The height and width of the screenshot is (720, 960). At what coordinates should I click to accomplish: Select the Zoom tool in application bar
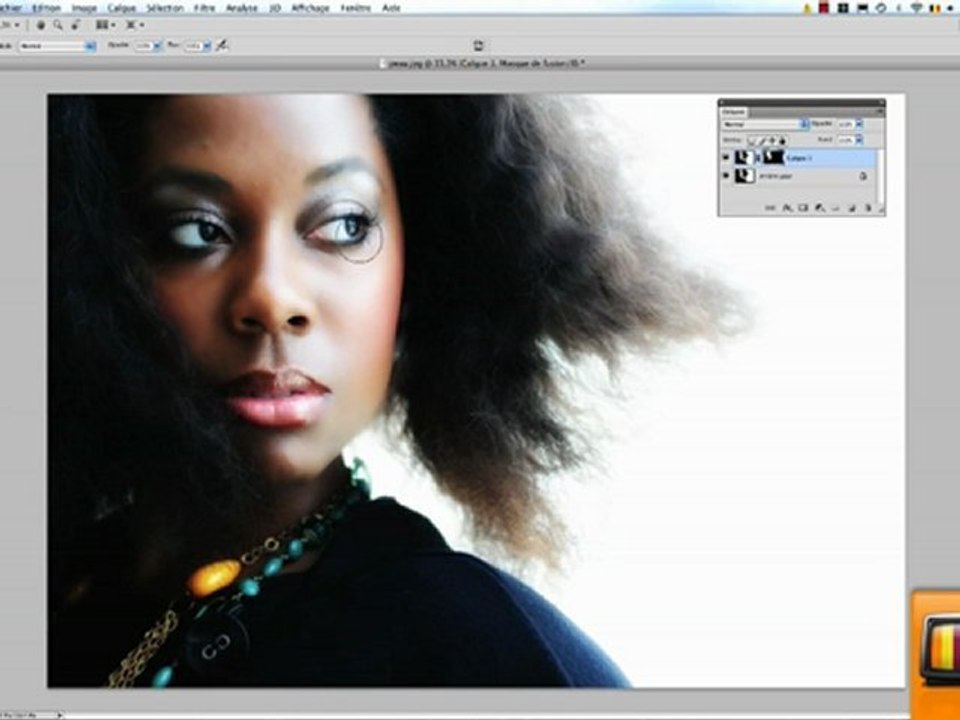point(58,25)
